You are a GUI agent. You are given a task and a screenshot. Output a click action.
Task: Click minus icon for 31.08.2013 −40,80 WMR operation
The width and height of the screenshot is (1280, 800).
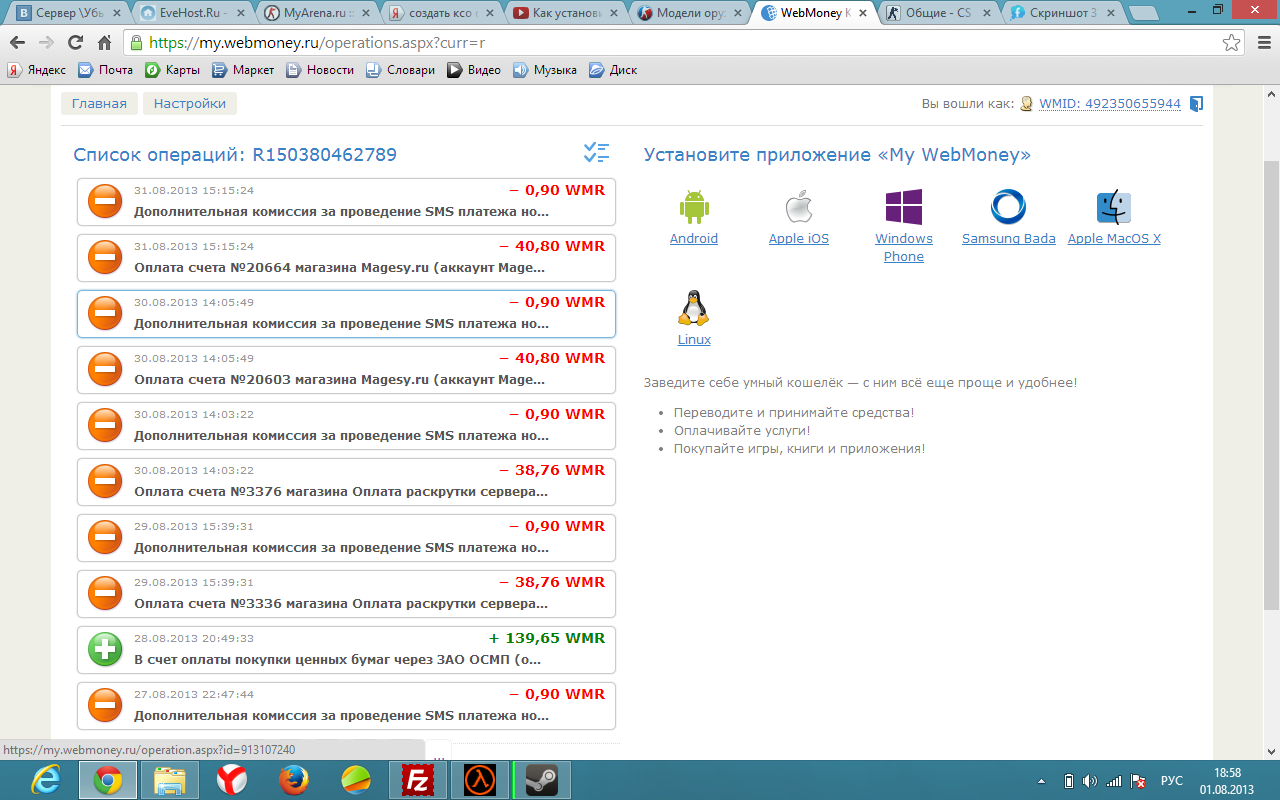click(105, 258)
